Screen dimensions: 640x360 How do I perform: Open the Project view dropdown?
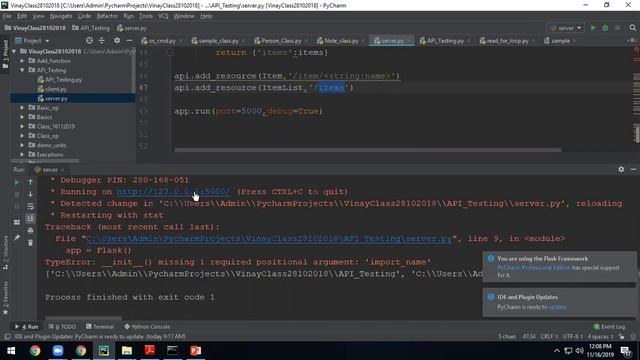[32, 40]
